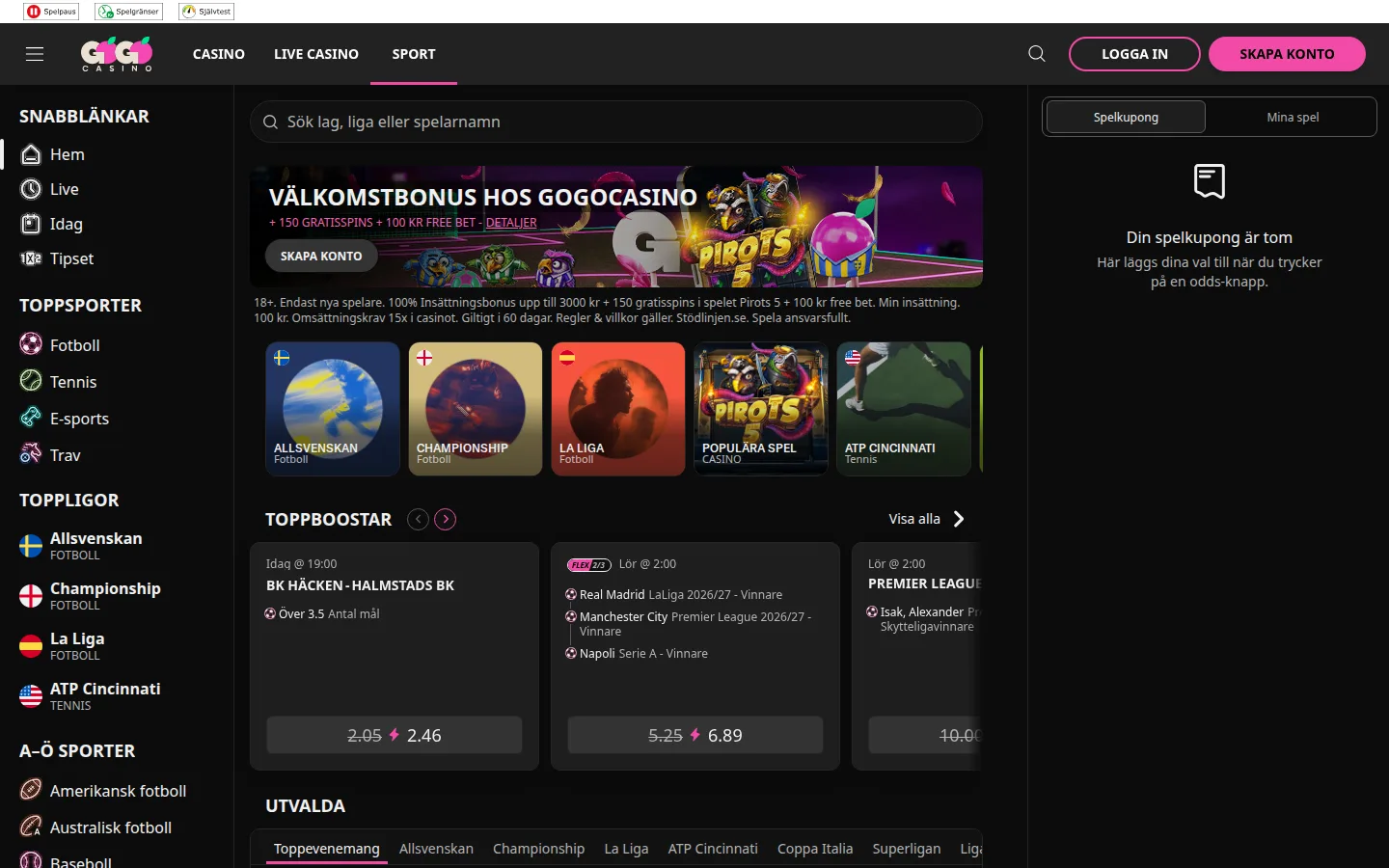Open the CASINO navigation tab
The height and width of the screenshot is (868, 1389).
pyautogui.click(x=219, y=54)
